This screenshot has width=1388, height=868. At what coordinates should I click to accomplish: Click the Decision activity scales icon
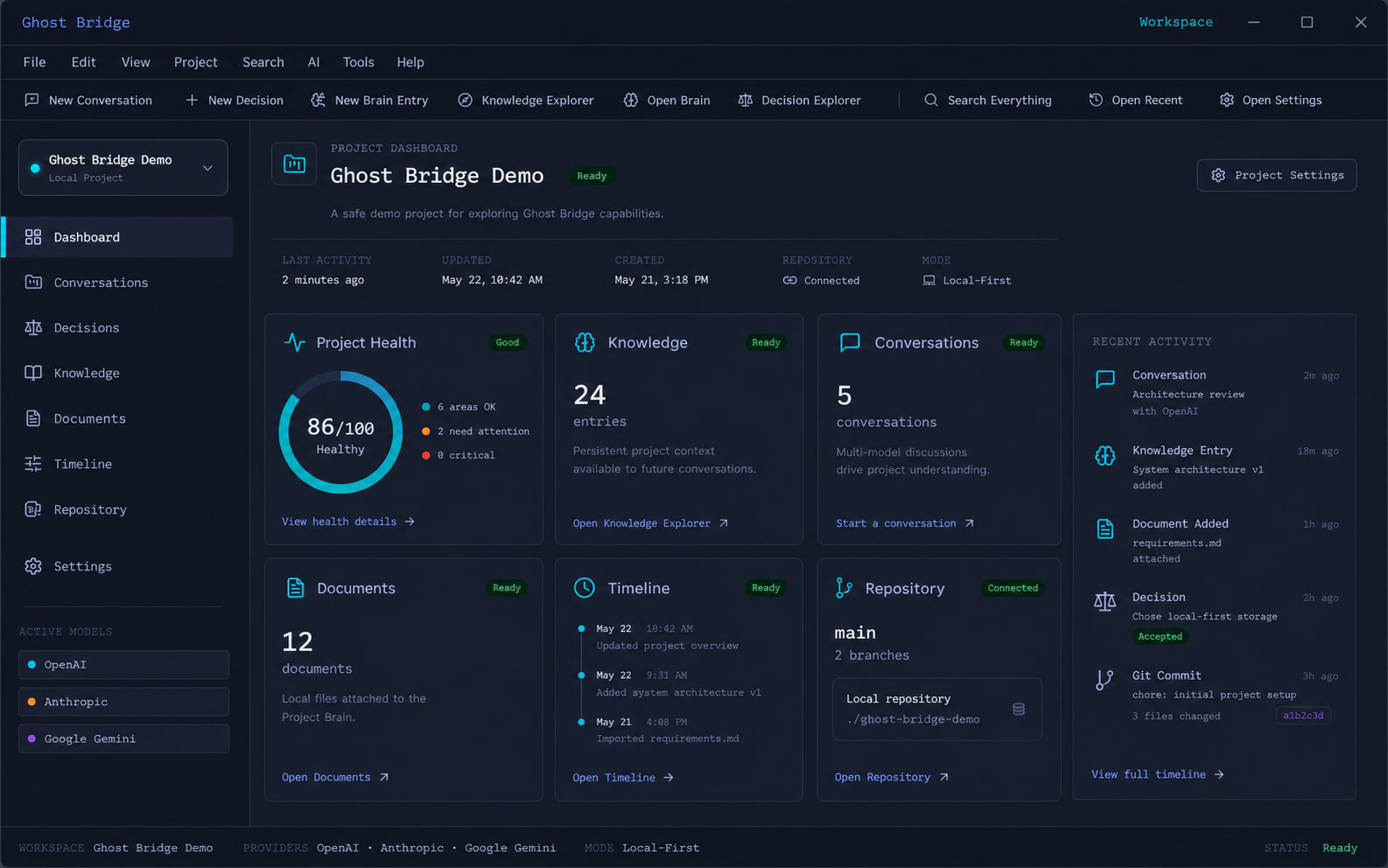point(1104,602)
